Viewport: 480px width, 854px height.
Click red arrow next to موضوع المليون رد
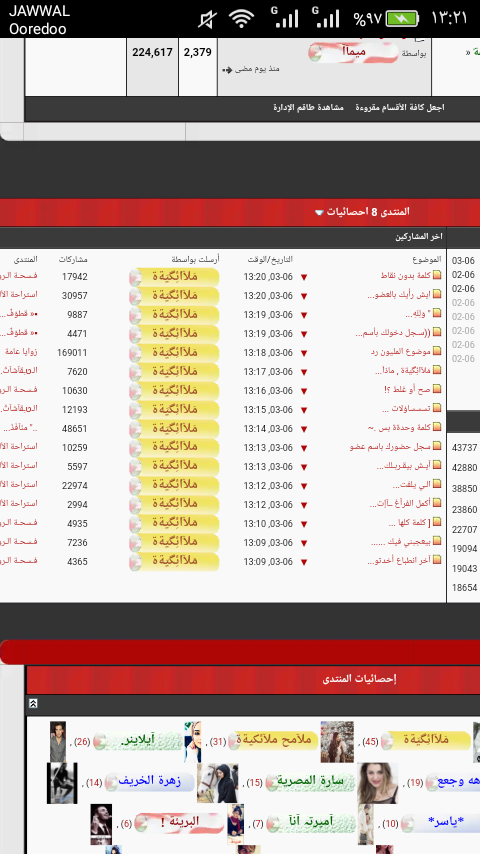click(x=304, y=353)
